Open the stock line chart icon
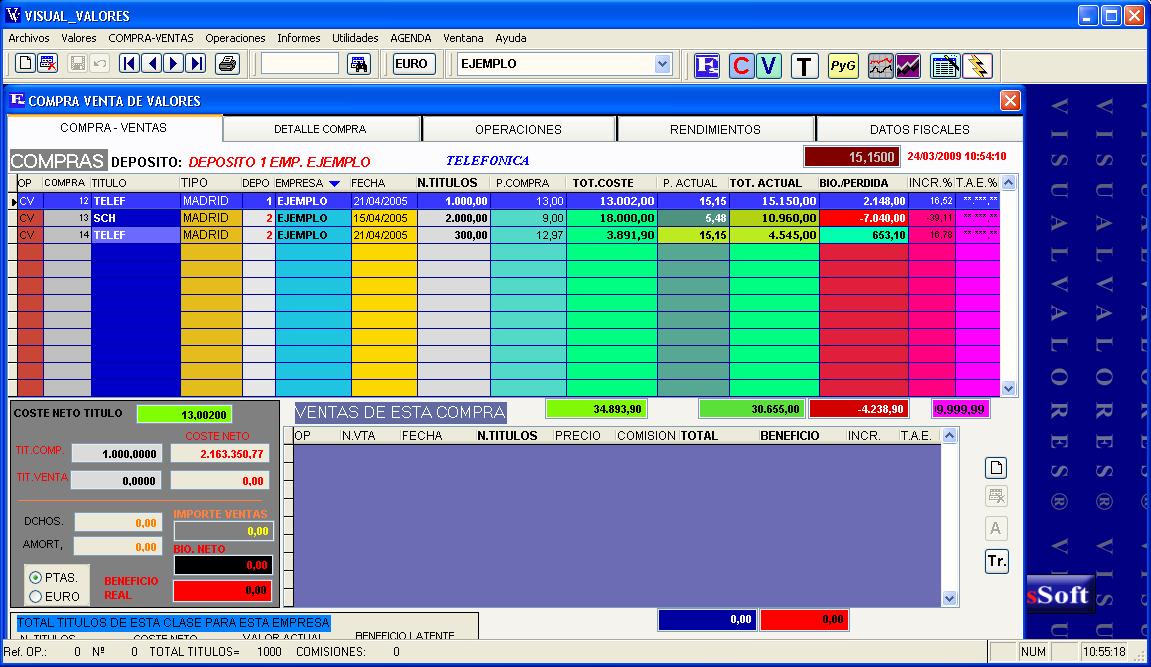 coord(880,66)
